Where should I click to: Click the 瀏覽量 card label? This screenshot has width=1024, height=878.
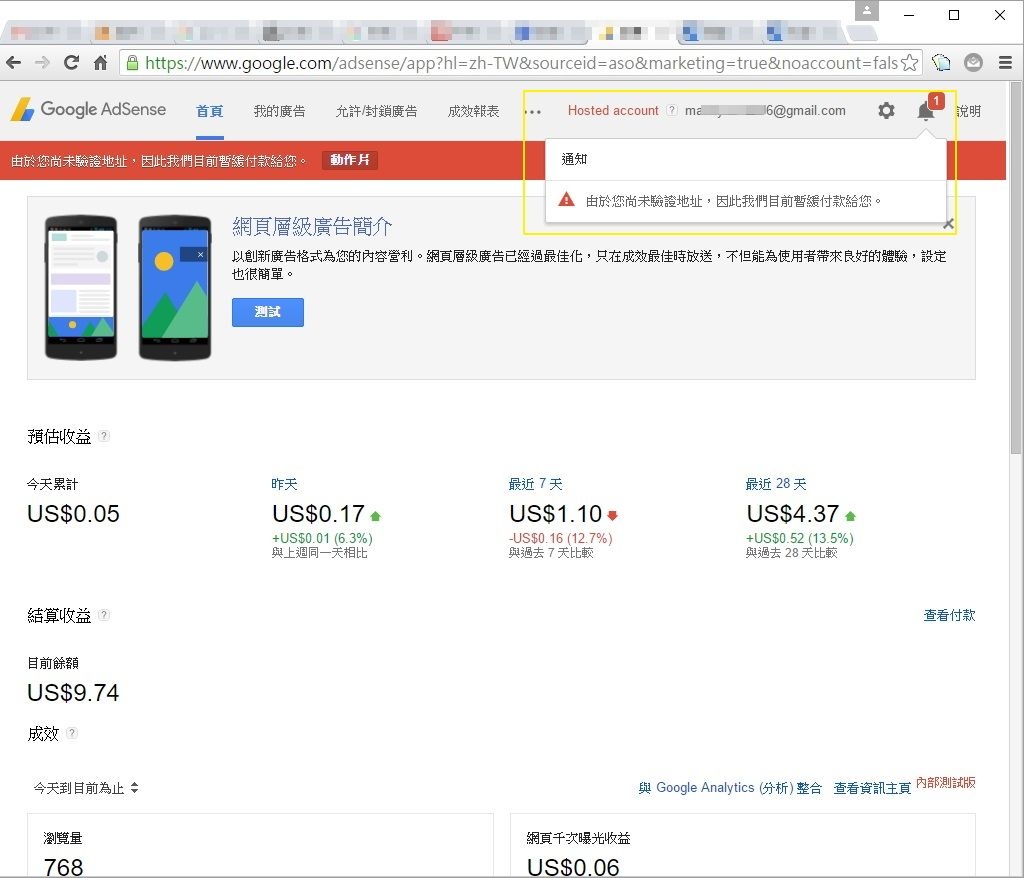(63, 838)
